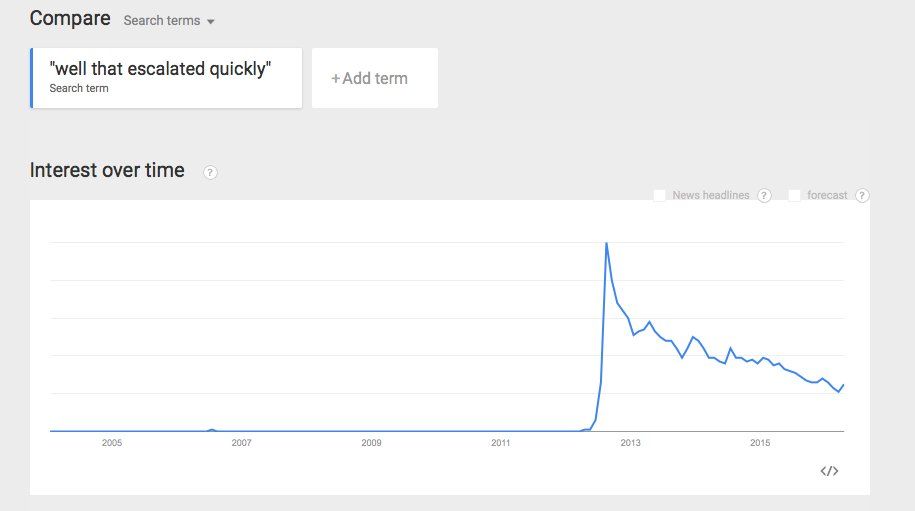Toggle the forecast checkbox
The height and width of the screenshot is (511, 915).
point(795,195)
